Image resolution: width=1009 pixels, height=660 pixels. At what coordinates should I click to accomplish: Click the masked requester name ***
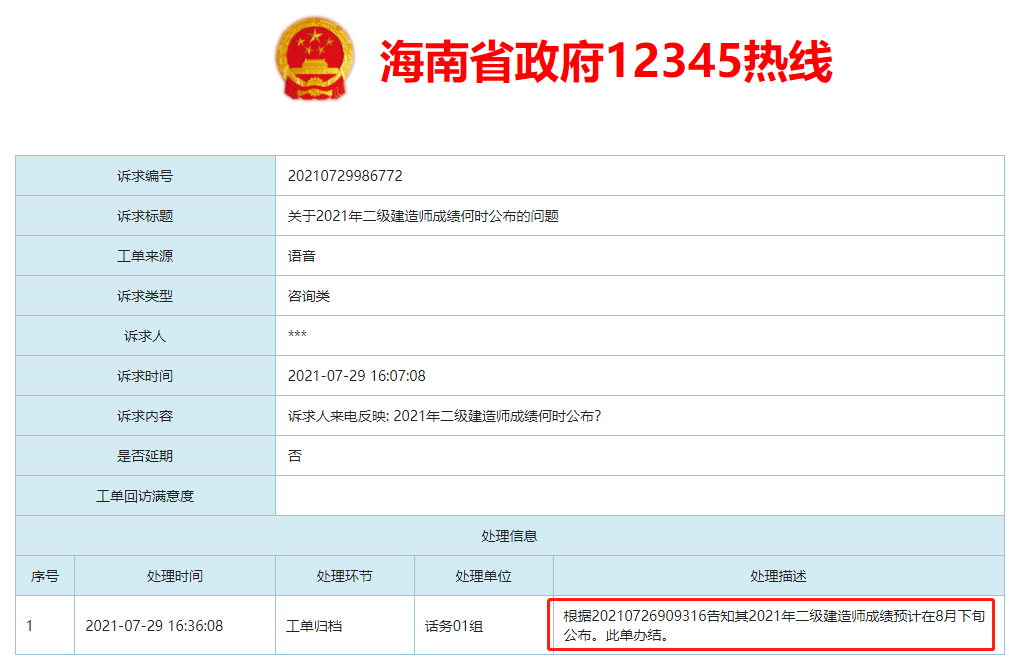[297, 336]
